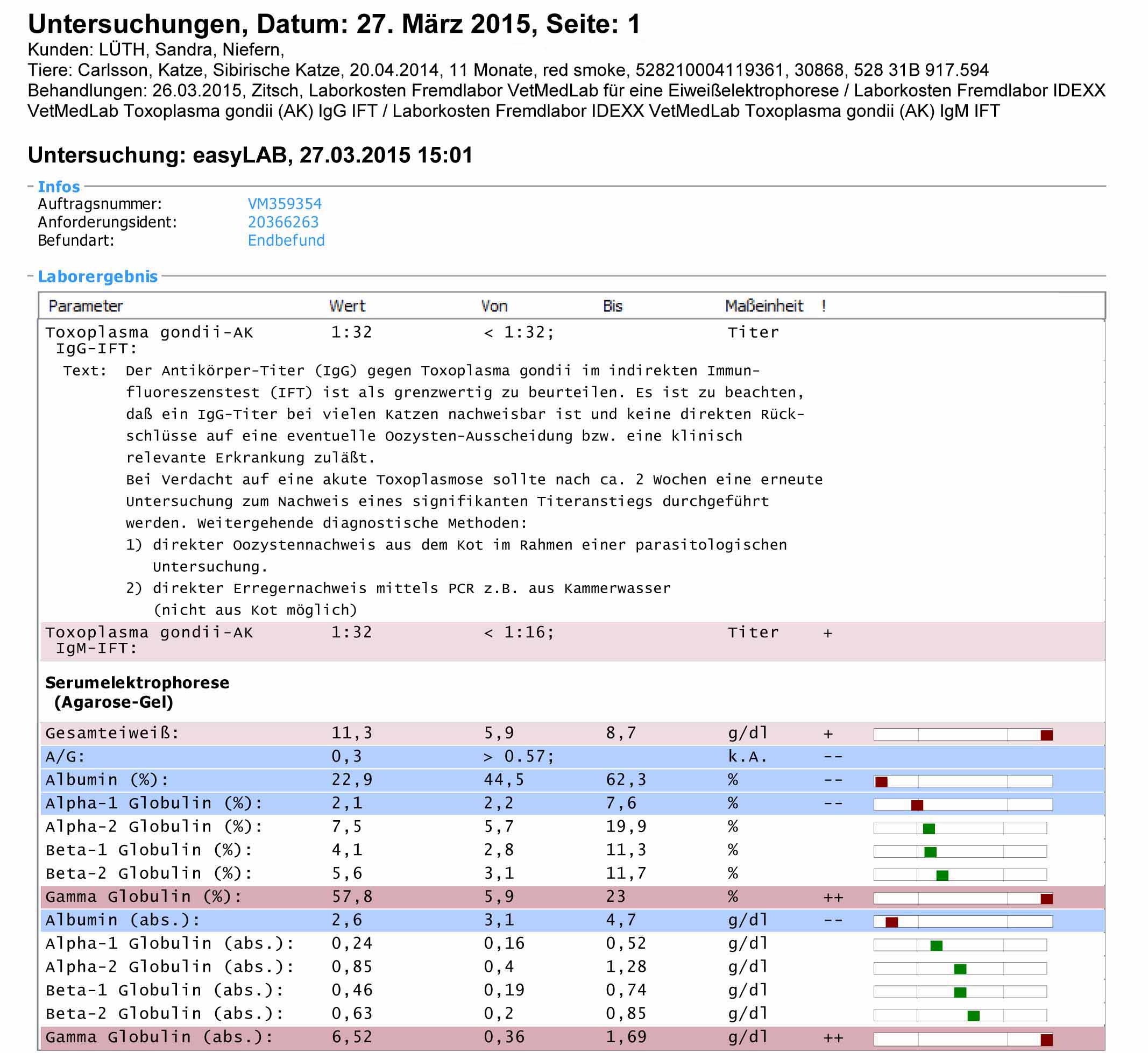Click red marker on Albumin (%) range bar
Viewport: 1148px width, 1053px height.
pyautogui.click(x=881, y=782)
